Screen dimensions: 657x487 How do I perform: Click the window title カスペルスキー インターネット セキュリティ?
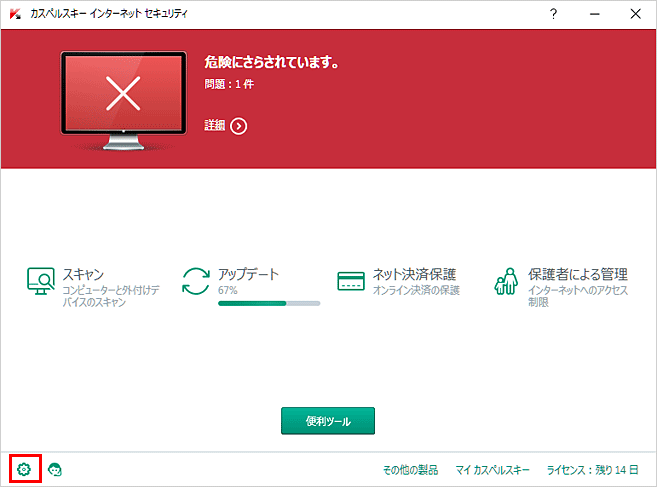point(109,14)
